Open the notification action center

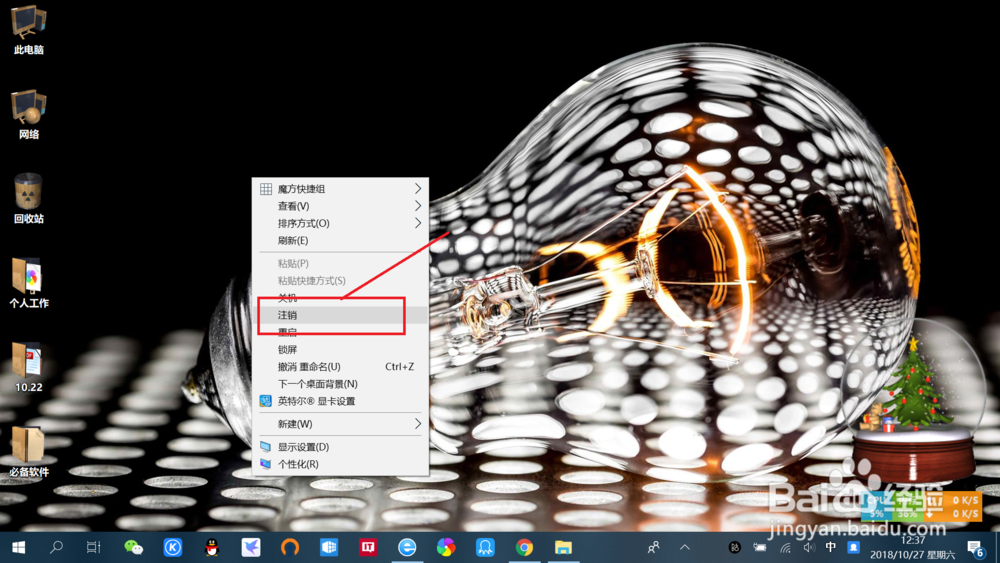pos(975,548)
